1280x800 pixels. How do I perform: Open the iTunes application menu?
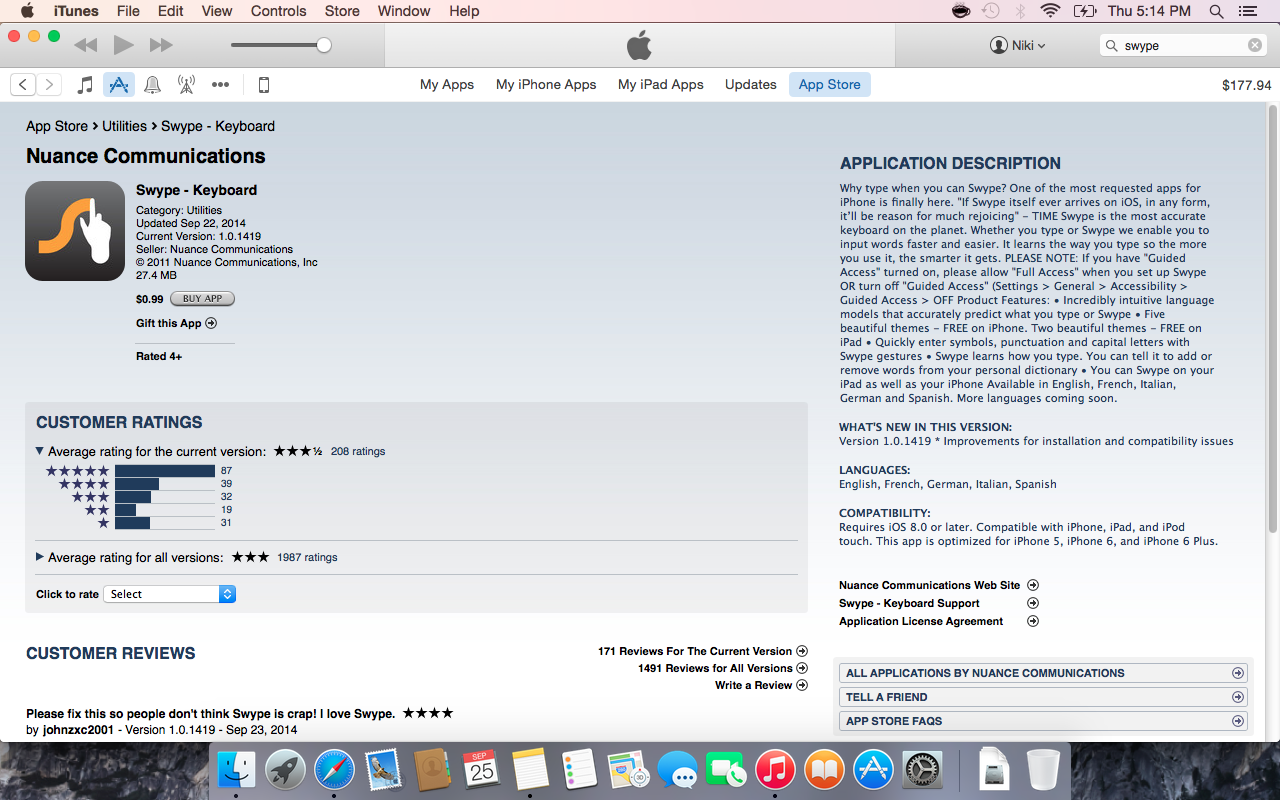[x=76, y=11]
